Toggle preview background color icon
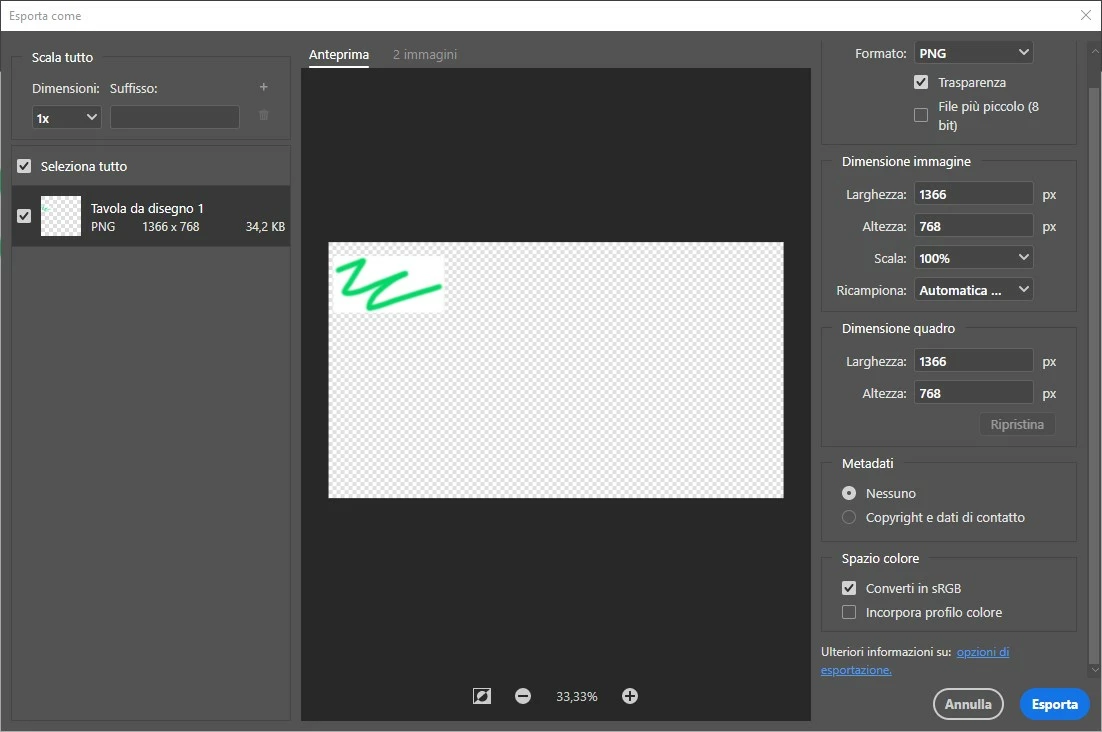This screenshot has width=1102, height=732. pos(481,696)
